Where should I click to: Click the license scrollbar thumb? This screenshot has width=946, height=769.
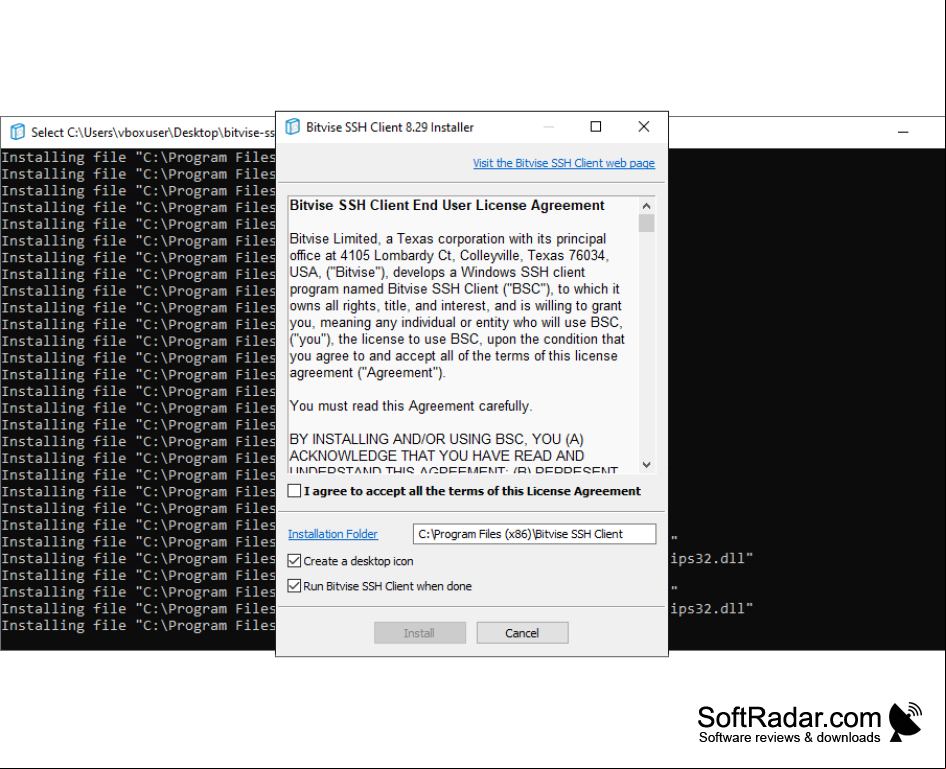[x=646, y=223]
